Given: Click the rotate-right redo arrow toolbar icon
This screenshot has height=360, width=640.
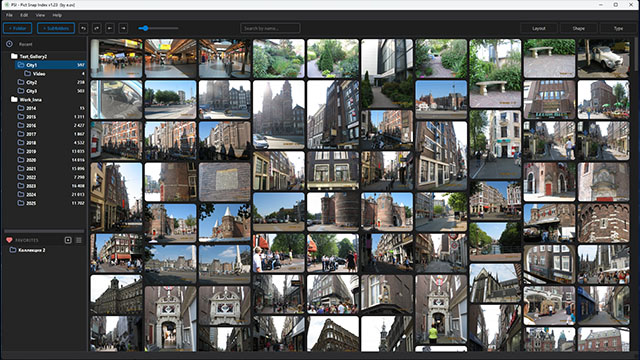Looking at the screenshot, I should coord(97,28).
